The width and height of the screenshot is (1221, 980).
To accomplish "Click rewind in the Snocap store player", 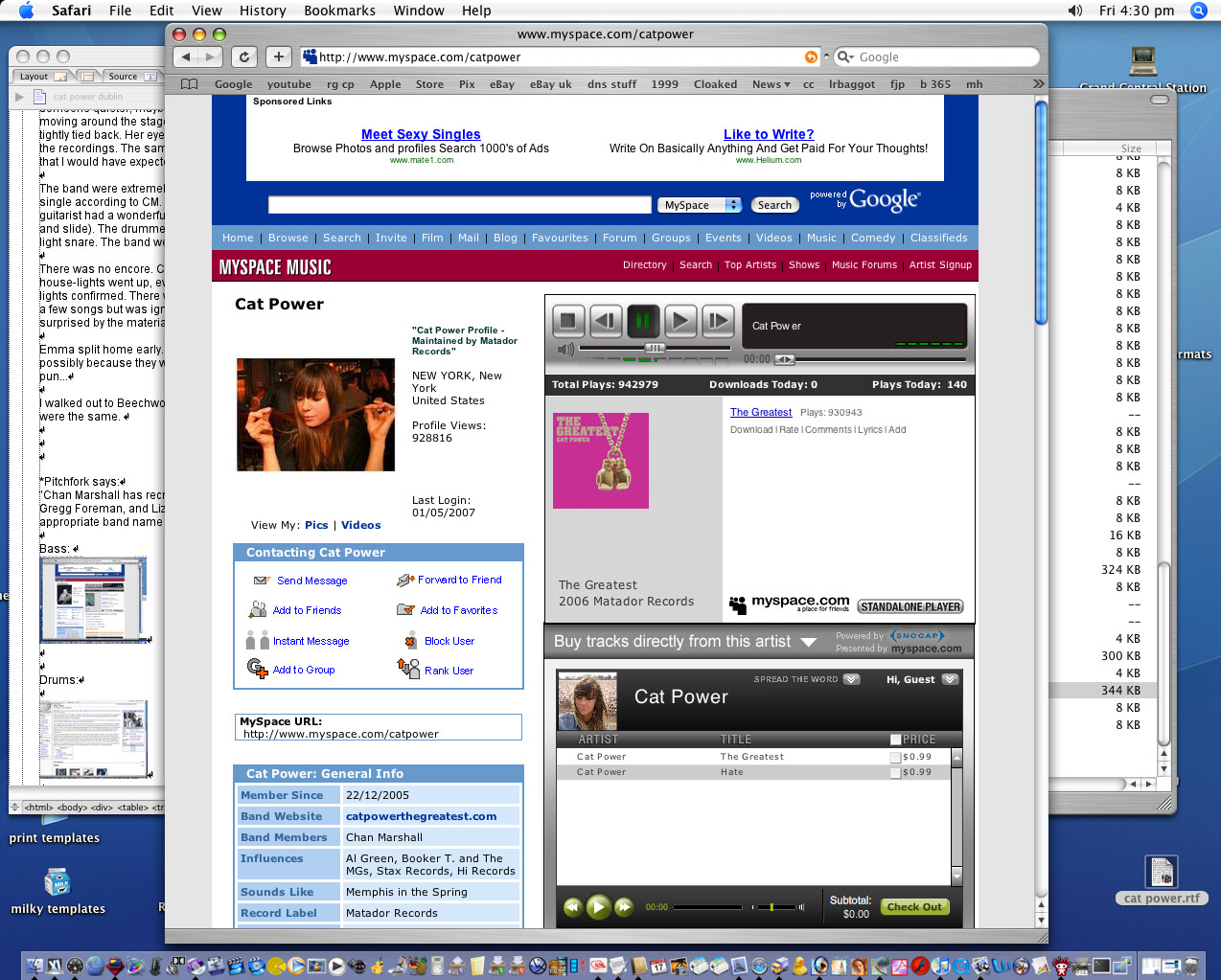I will [572, 906].
